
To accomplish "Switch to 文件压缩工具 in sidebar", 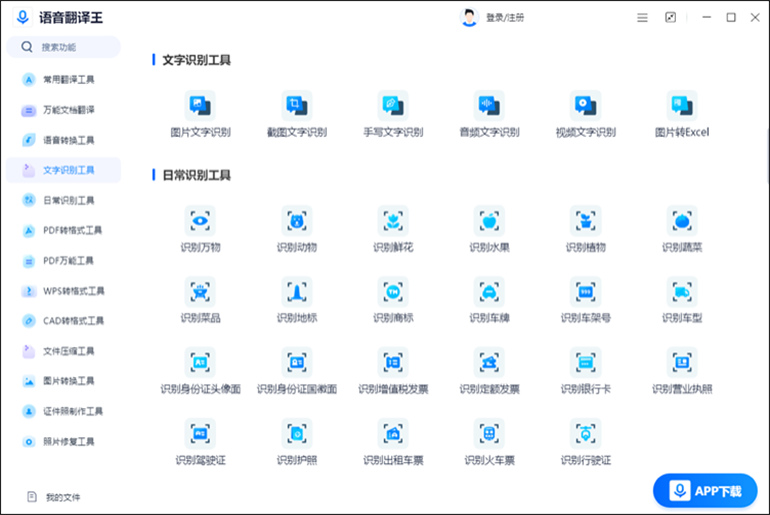I will 63,351.
